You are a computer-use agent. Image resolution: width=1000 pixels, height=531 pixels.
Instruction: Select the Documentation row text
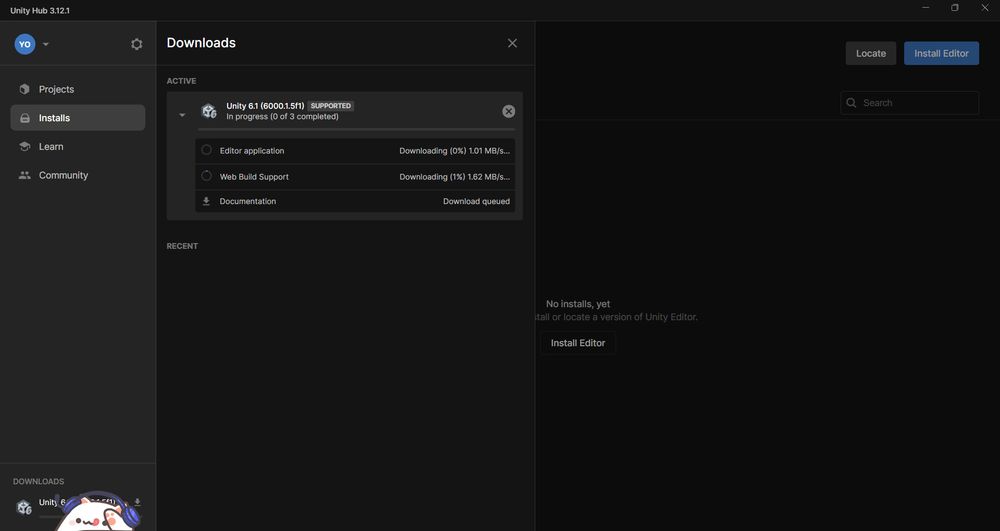[x=247, y=201]
